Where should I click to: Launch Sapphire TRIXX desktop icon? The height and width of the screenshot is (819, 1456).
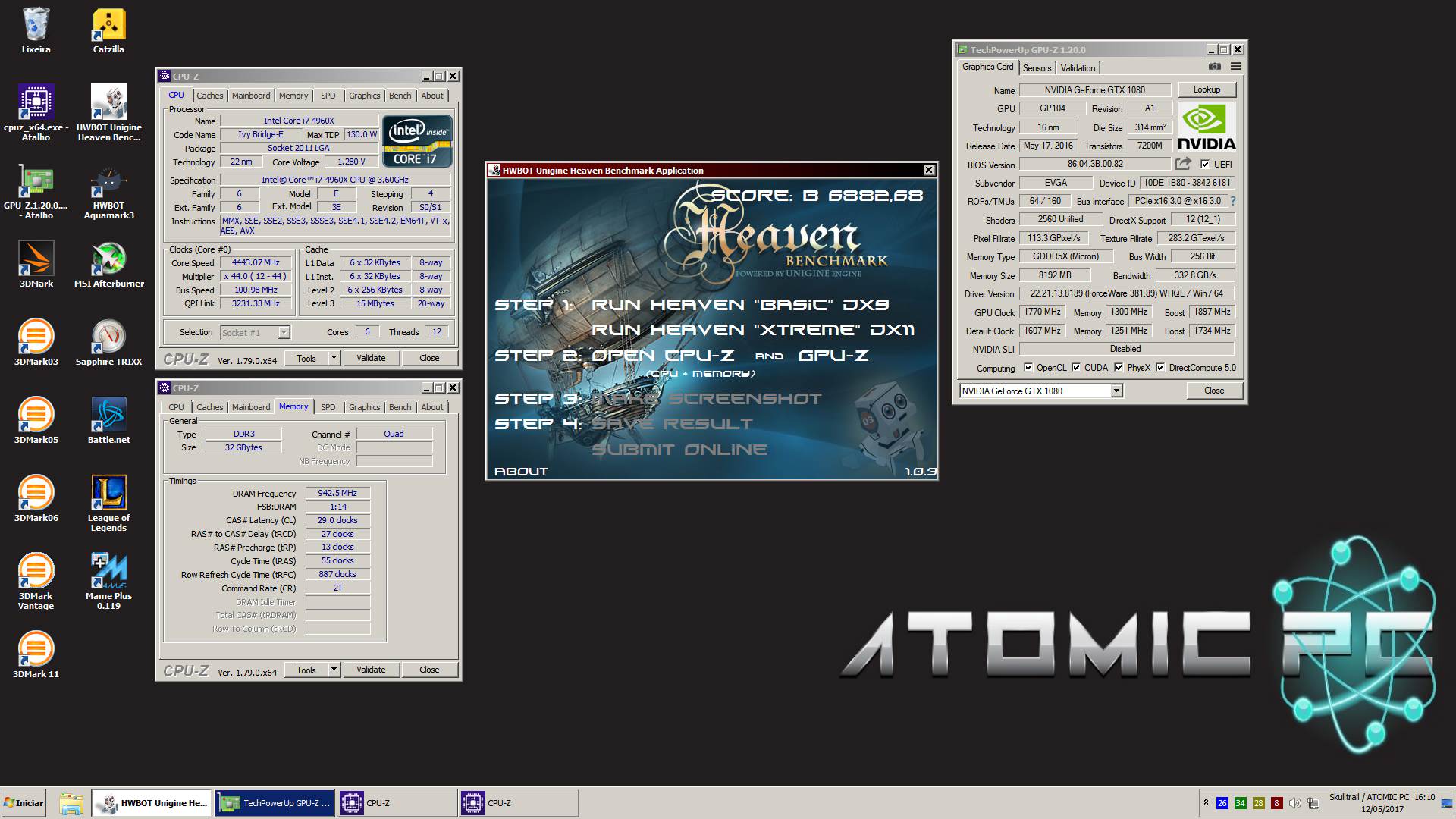pos(108,342)
